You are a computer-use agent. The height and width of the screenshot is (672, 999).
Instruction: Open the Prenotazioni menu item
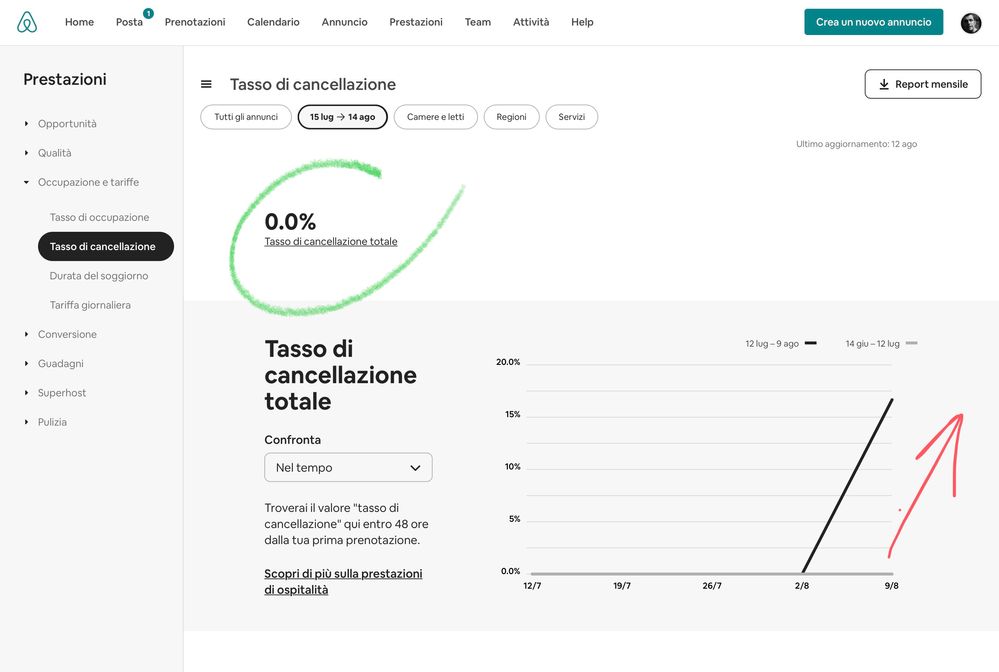point(195,22)
